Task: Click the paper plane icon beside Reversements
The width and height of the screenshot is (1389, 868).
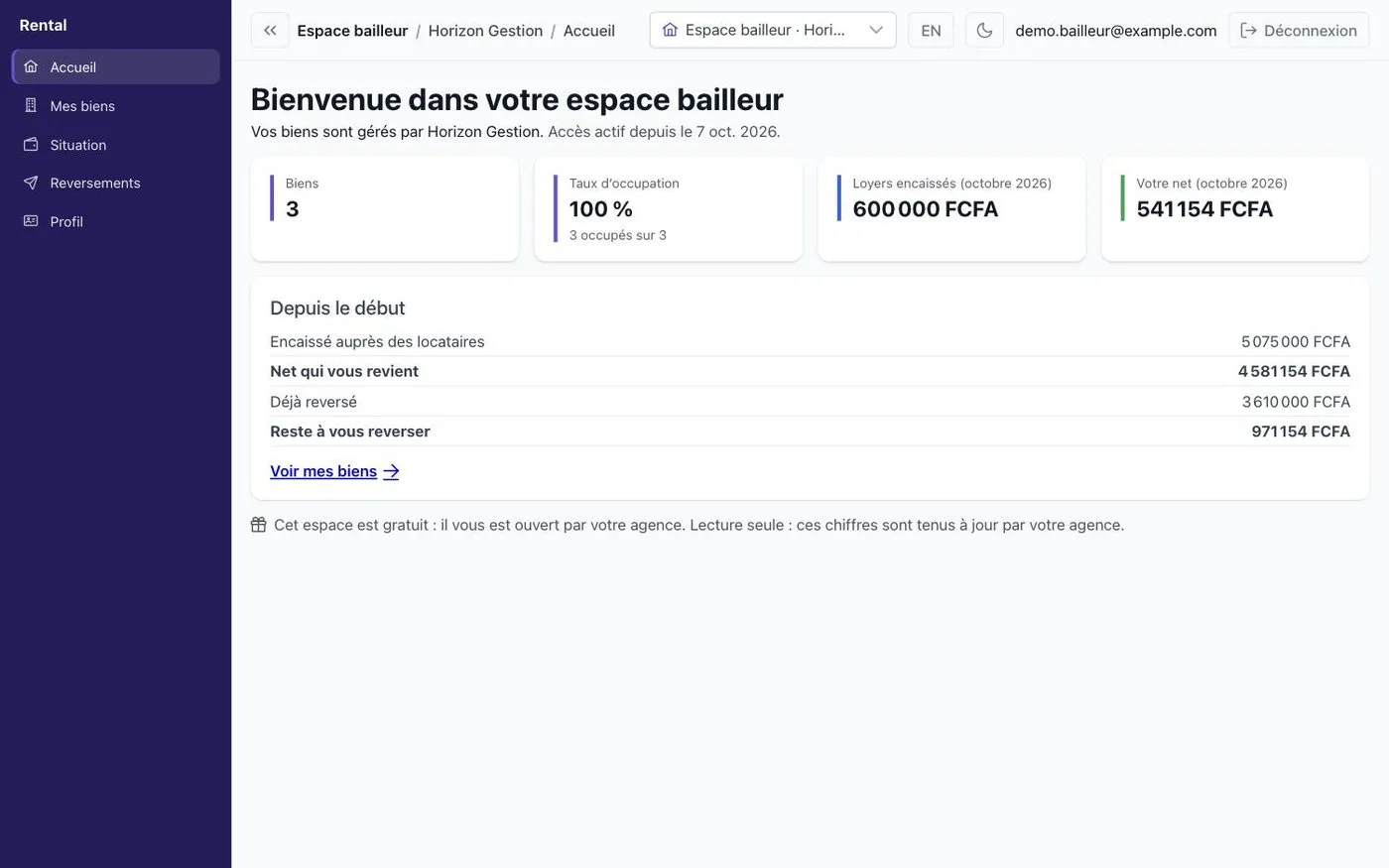Action: click(x=31, y=183)
